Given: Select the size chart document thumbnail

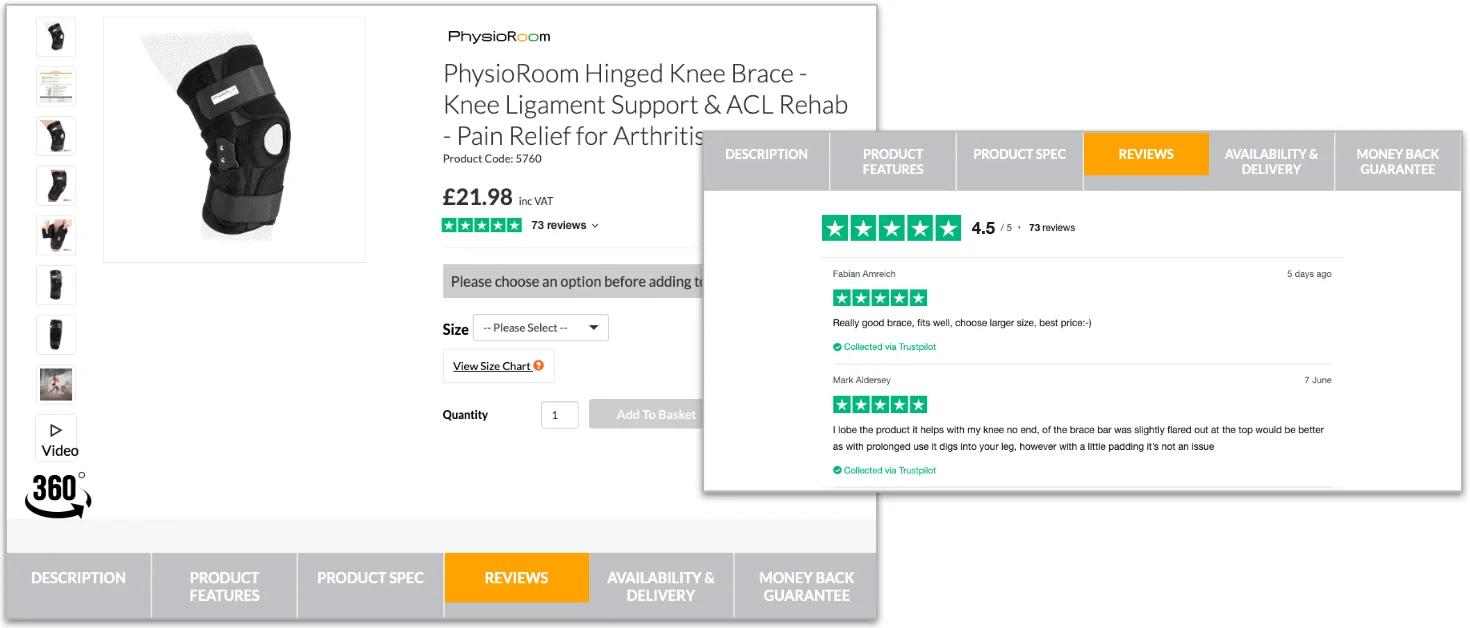Looking at the screenshot, I should point(56,86).
